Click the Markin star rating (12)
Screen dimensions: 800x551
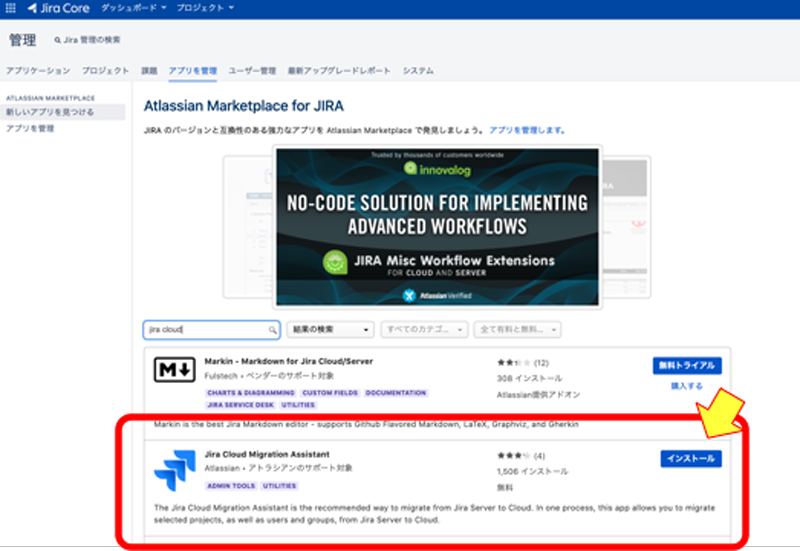pyautogui.click(x=522, y=363)
